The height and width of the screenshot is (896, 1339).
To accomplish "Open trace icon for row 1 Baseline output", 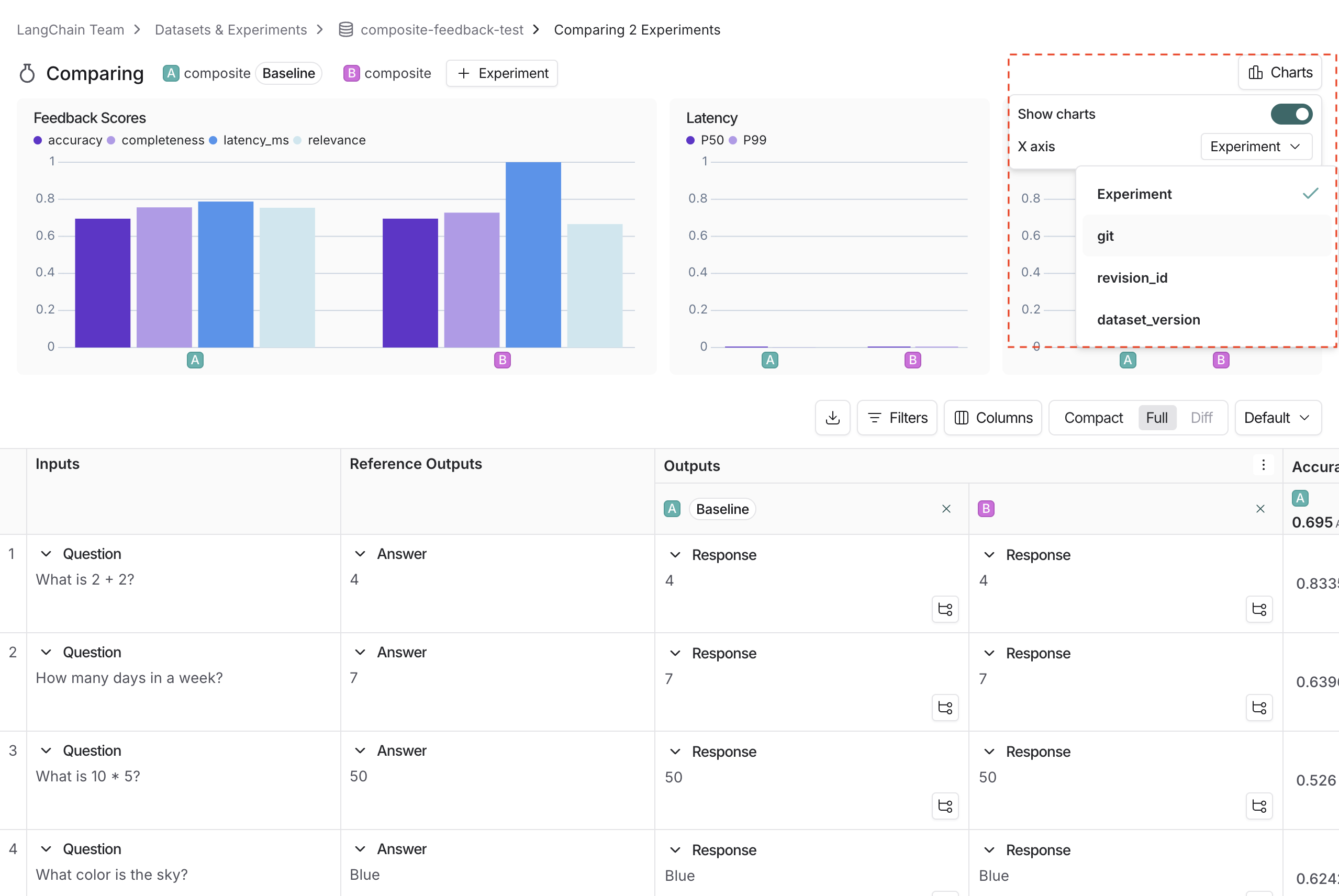I will click(x=945, y=609).
